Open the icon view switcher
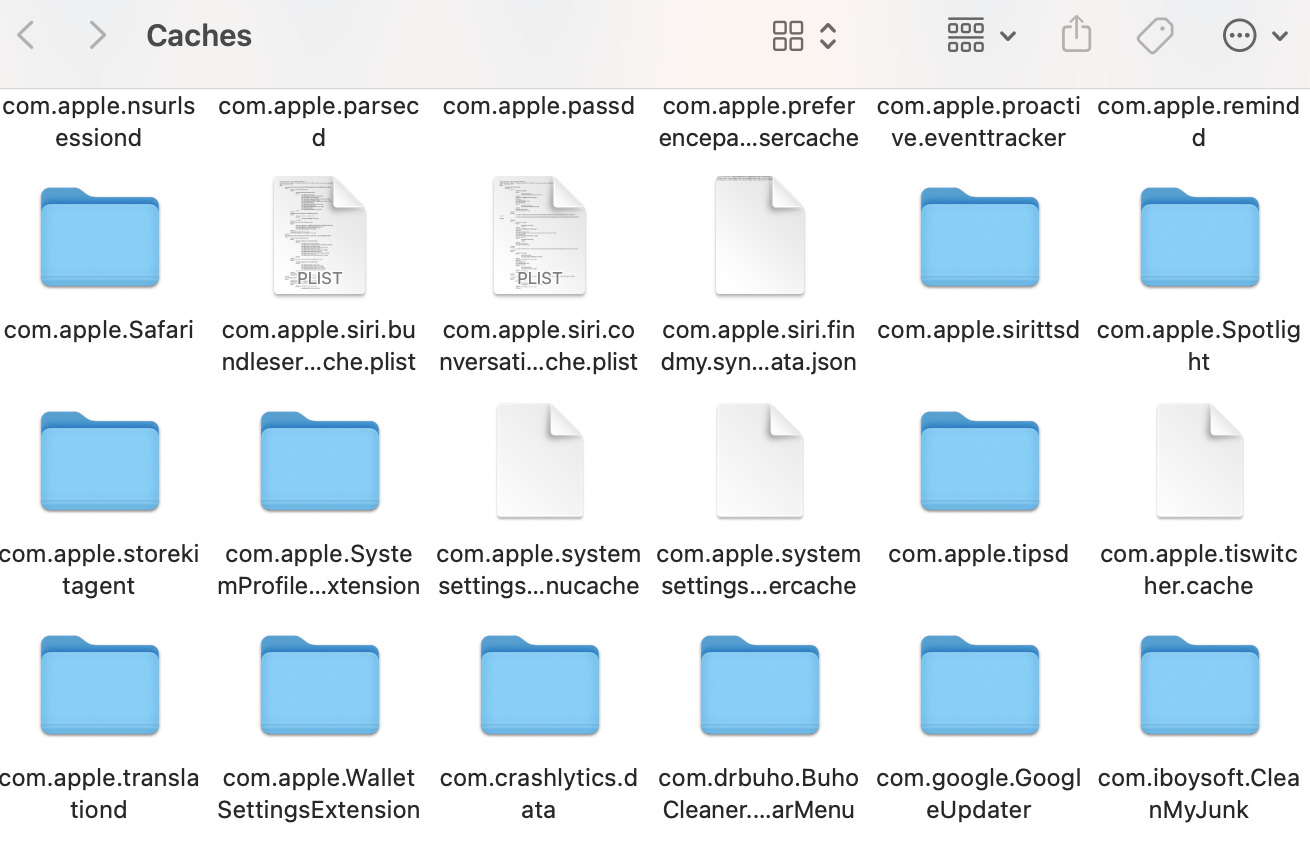 pyautogui.click(x=804, y=36)
